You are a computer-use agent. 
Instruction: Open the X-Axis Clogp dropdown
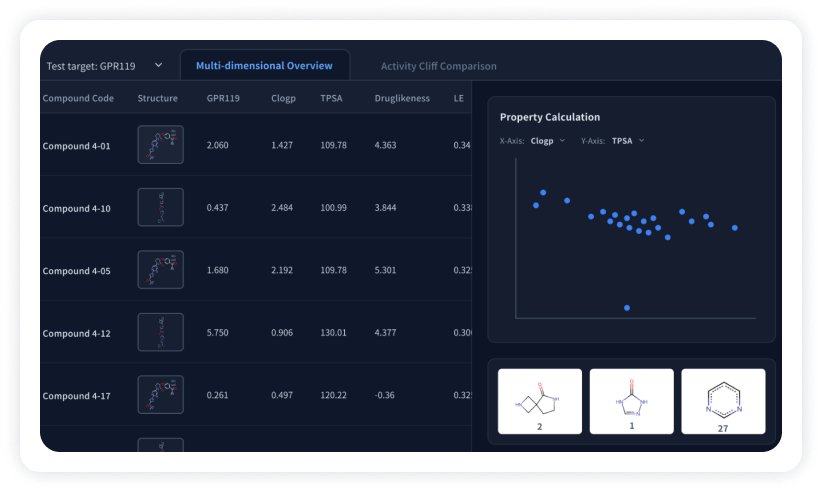(547, 141)
